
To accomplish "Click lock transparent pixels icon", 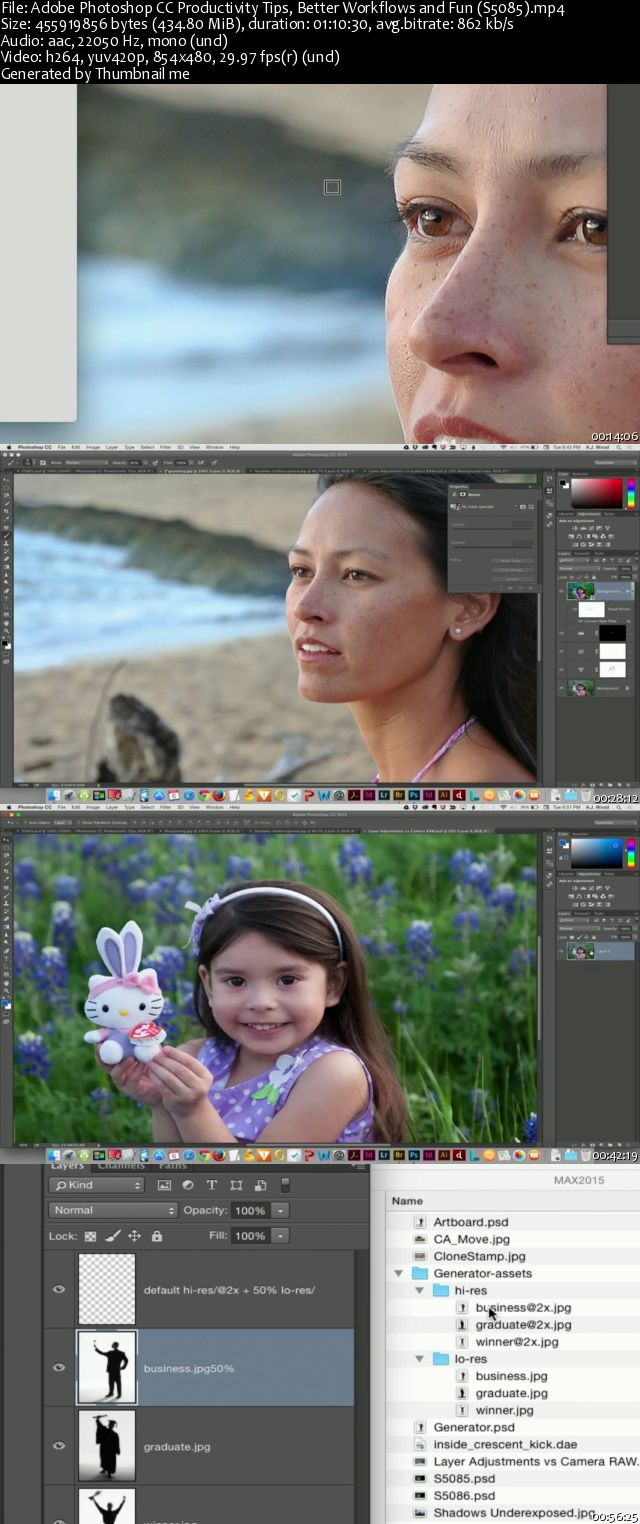I will (x=91, y=1236).
